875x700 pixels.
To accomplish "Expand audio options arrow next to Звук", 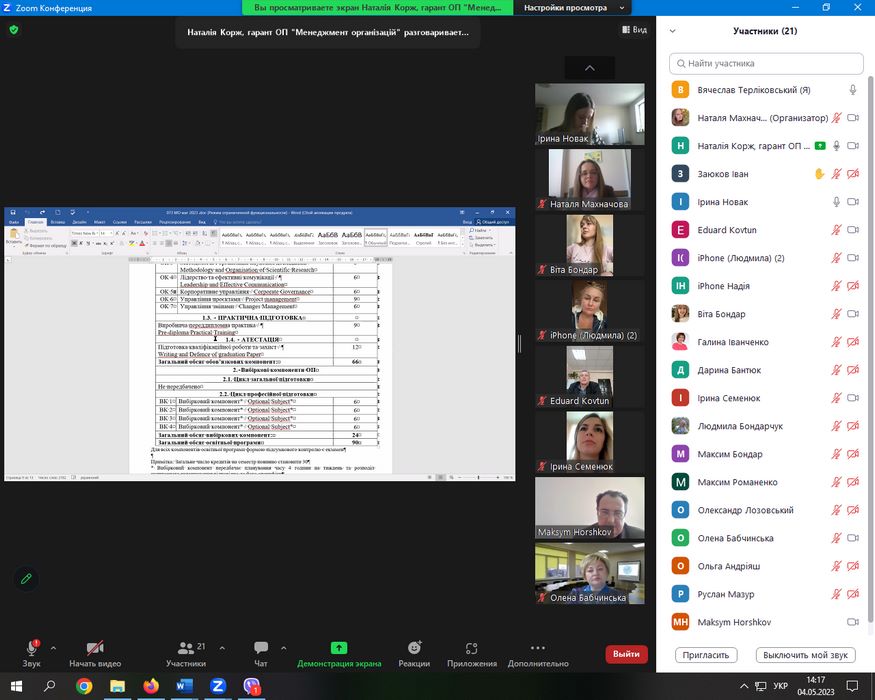I will click(53, 646).
